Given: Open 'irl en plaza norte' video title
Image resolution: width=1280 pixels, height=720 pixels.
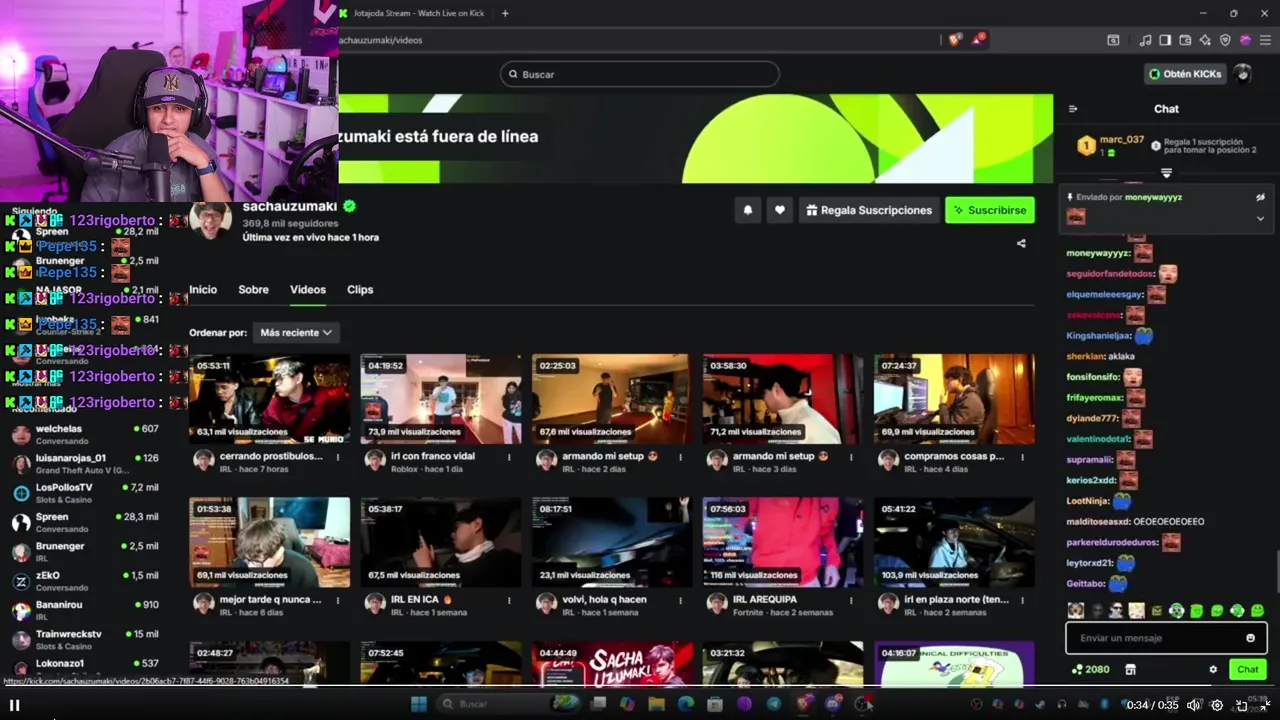Looking at the screenshot, I should (x=956, y=600).
